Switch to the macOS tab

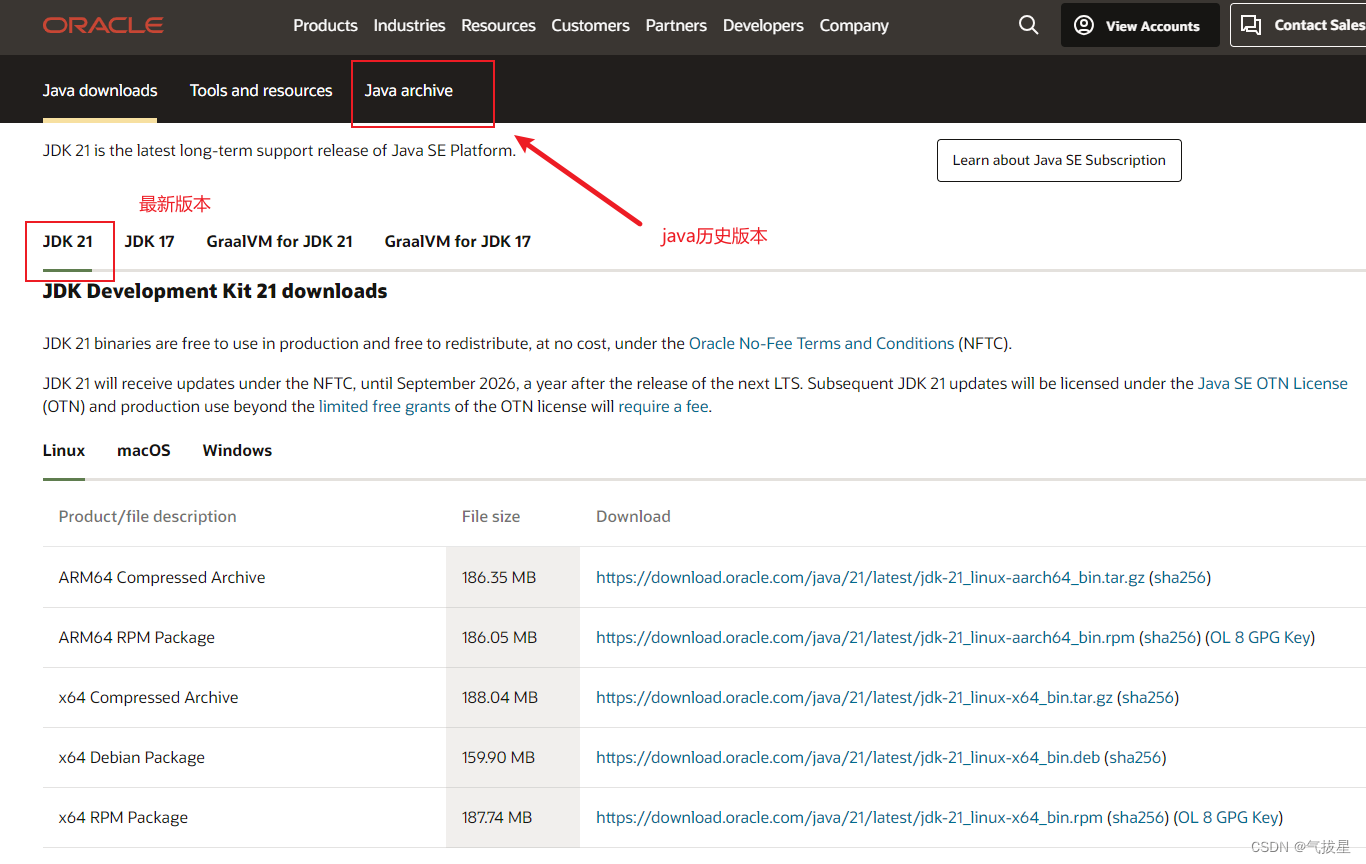pos(144,450)
